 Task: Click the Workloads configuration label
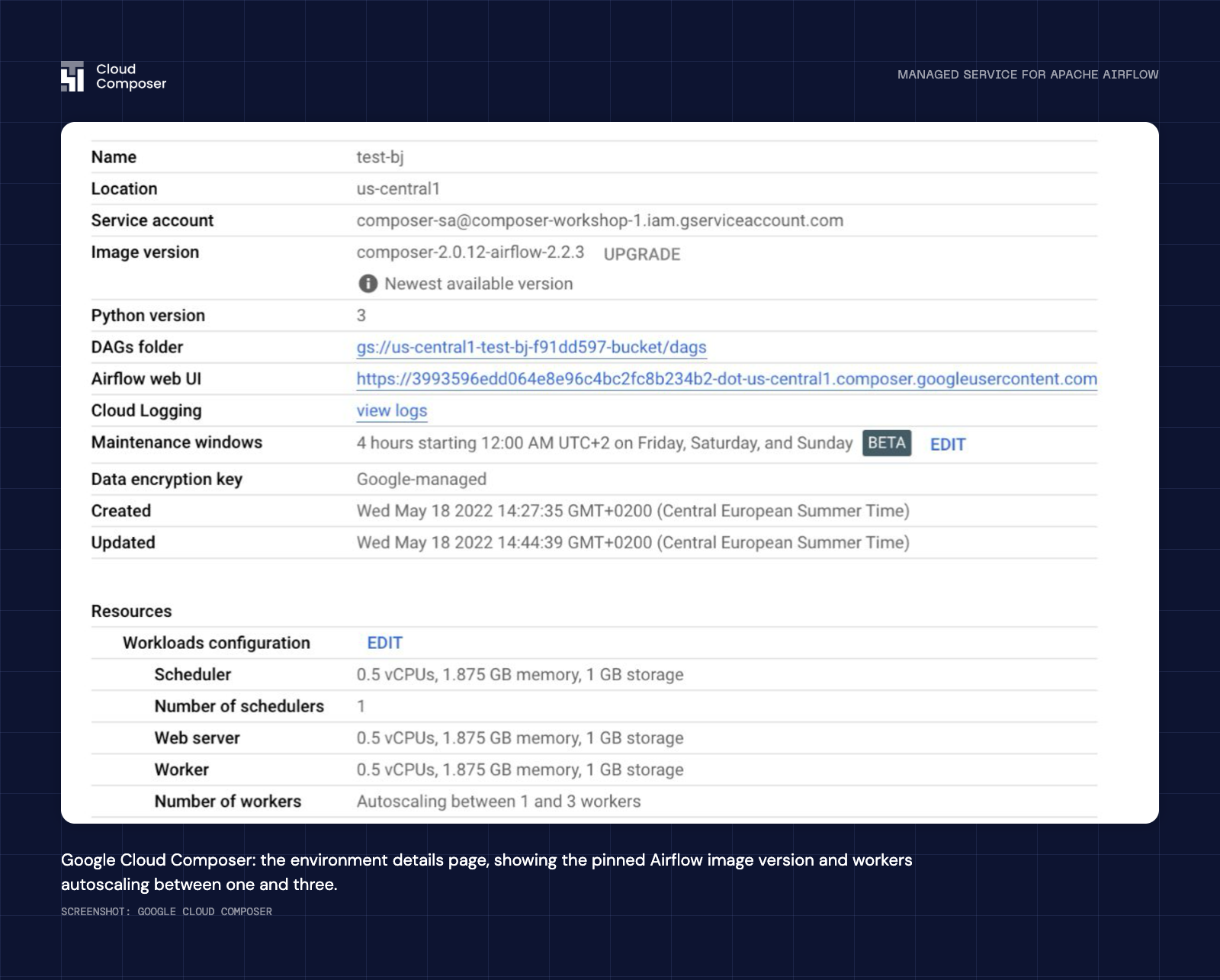coord(217,643)
